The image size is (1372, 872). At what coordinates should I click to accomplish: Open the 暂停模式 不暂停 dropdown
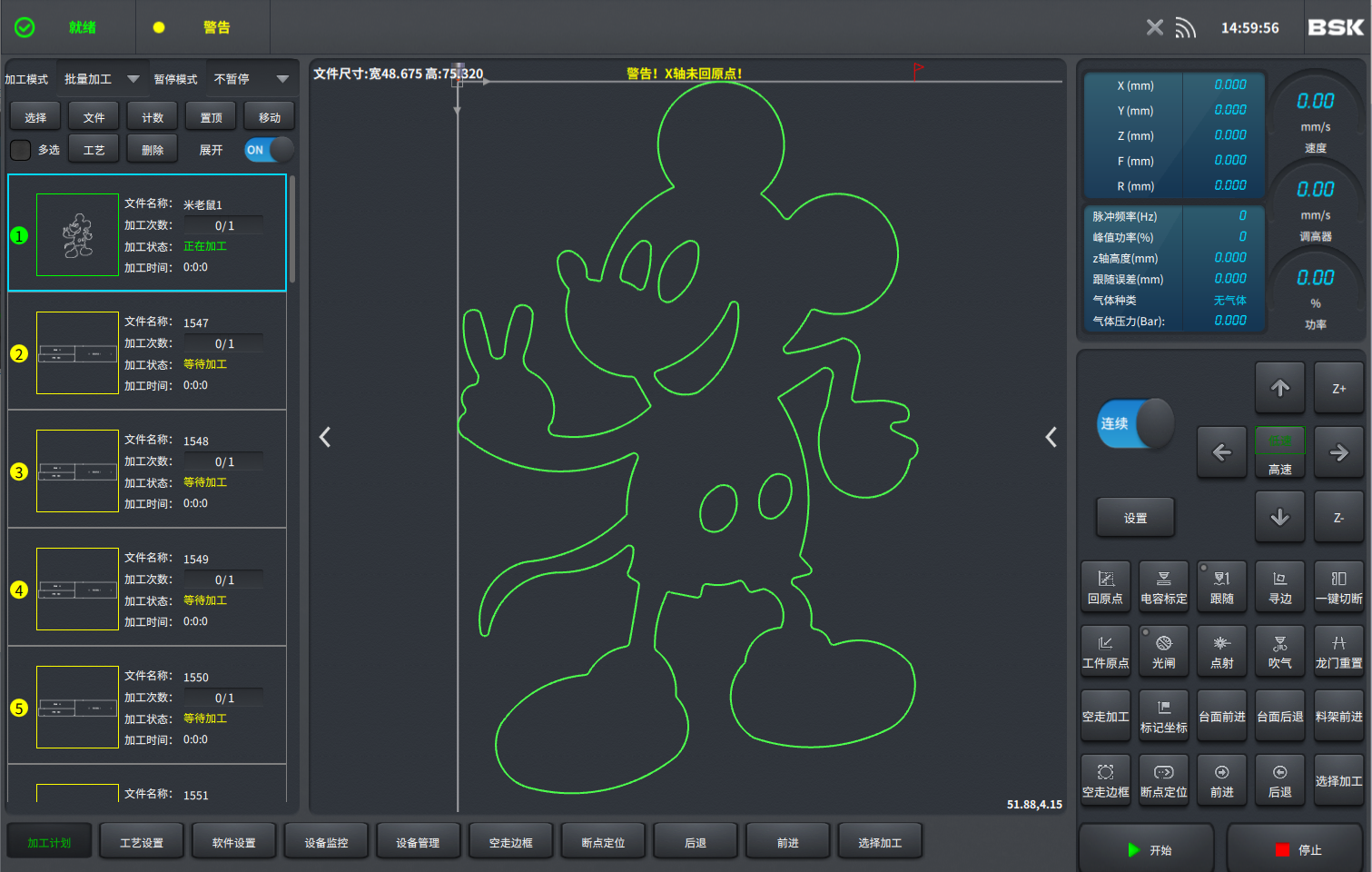coord(251,79)
